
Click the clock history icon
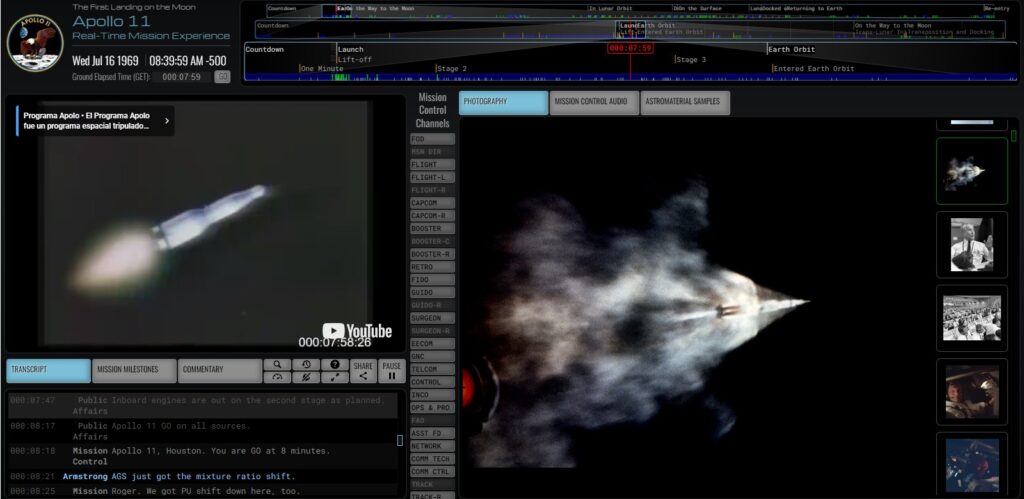tap(306, 365)
